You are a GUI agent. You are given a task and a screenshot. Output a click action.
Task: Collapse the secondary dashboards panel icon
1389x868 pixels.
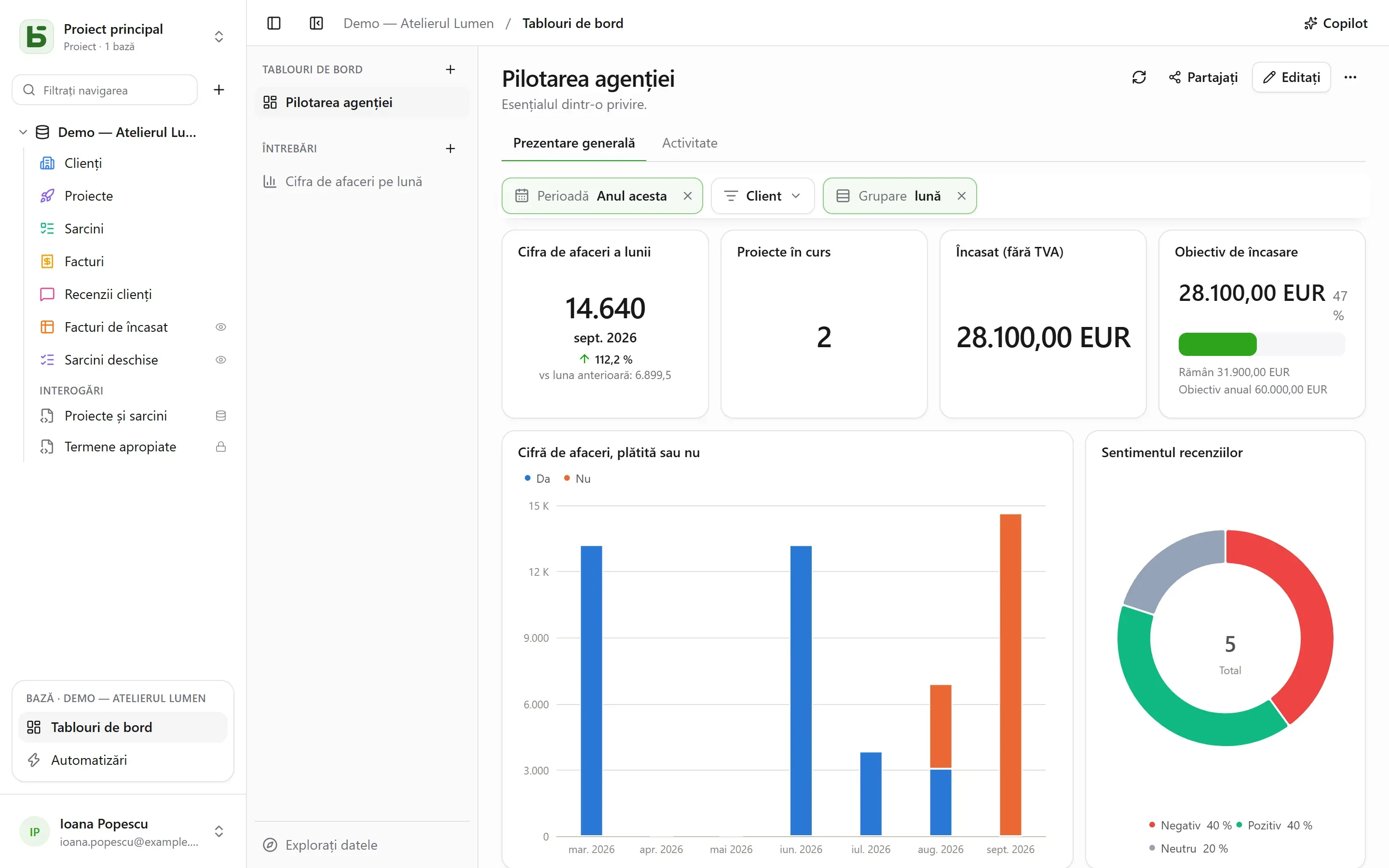316,23
